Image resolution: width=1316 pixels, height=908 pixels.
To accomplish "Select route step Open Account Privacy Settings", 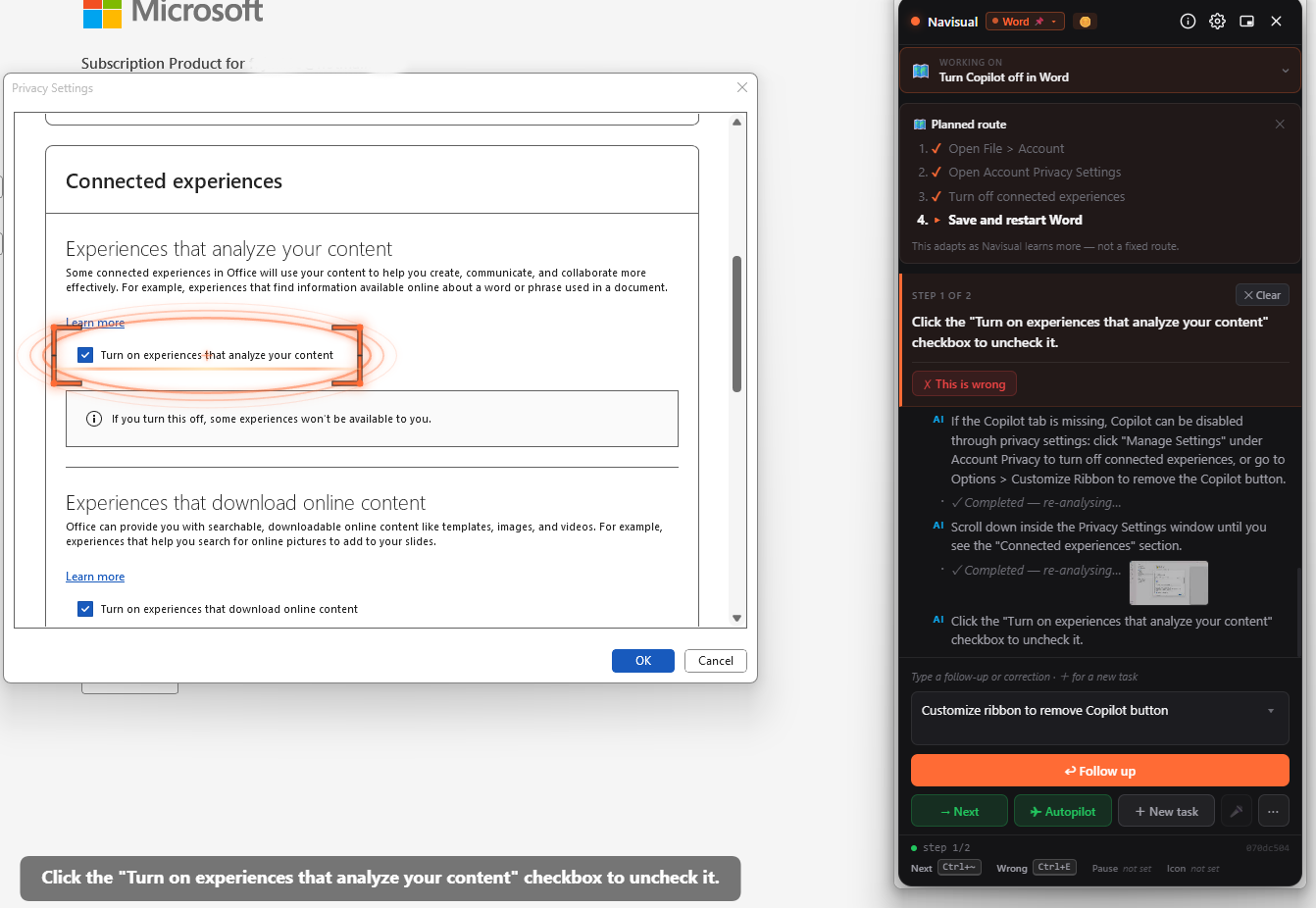I will [1035, 173].
